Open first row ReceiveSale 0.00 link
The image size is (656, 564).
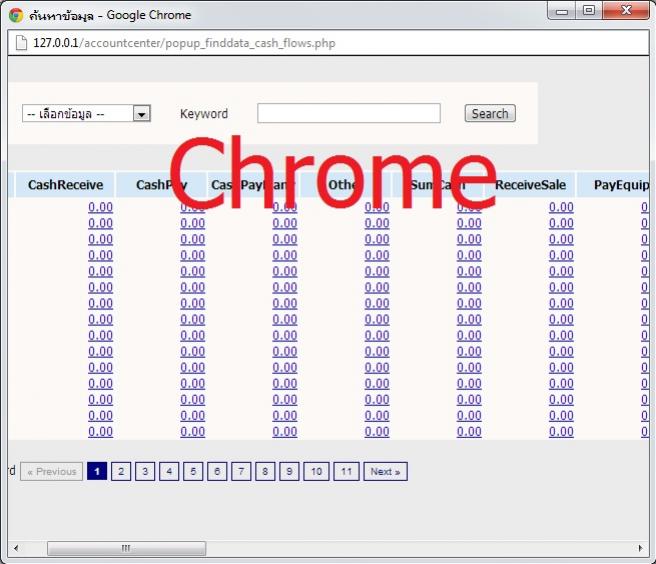pos(561,207)
